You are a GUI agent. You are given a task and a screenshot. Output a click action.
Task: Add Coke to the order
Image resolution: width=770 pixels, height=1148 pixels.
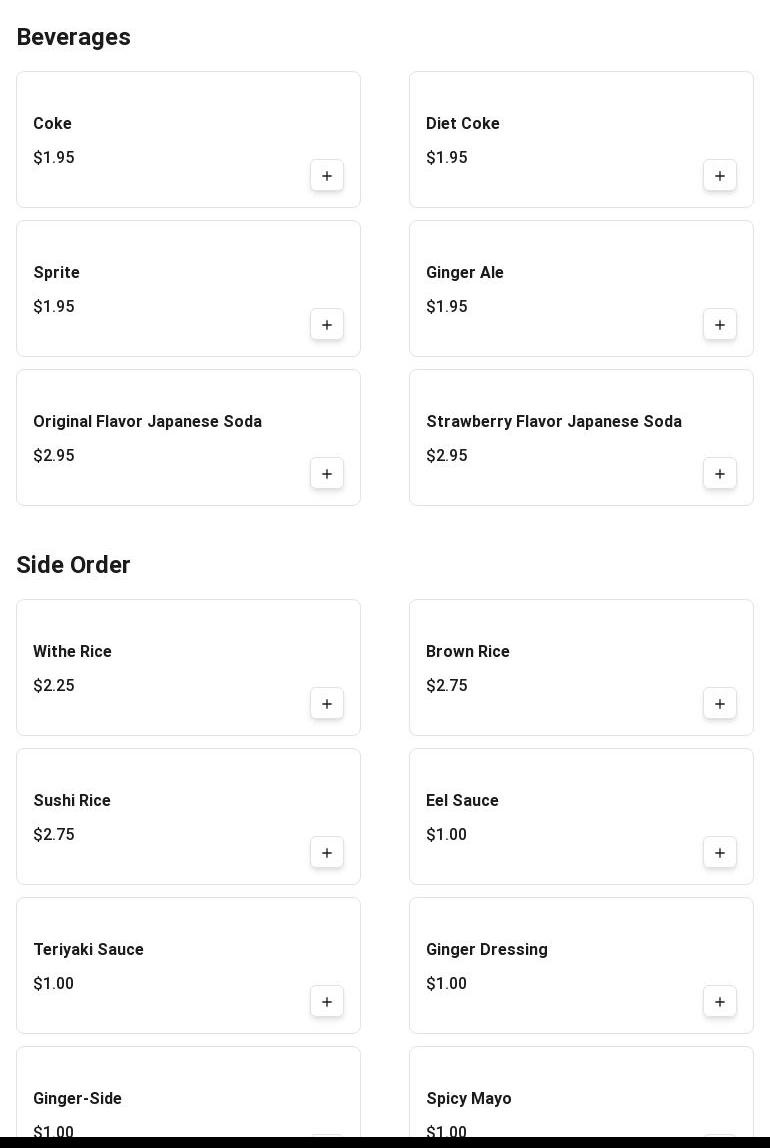tap(327, 176)
